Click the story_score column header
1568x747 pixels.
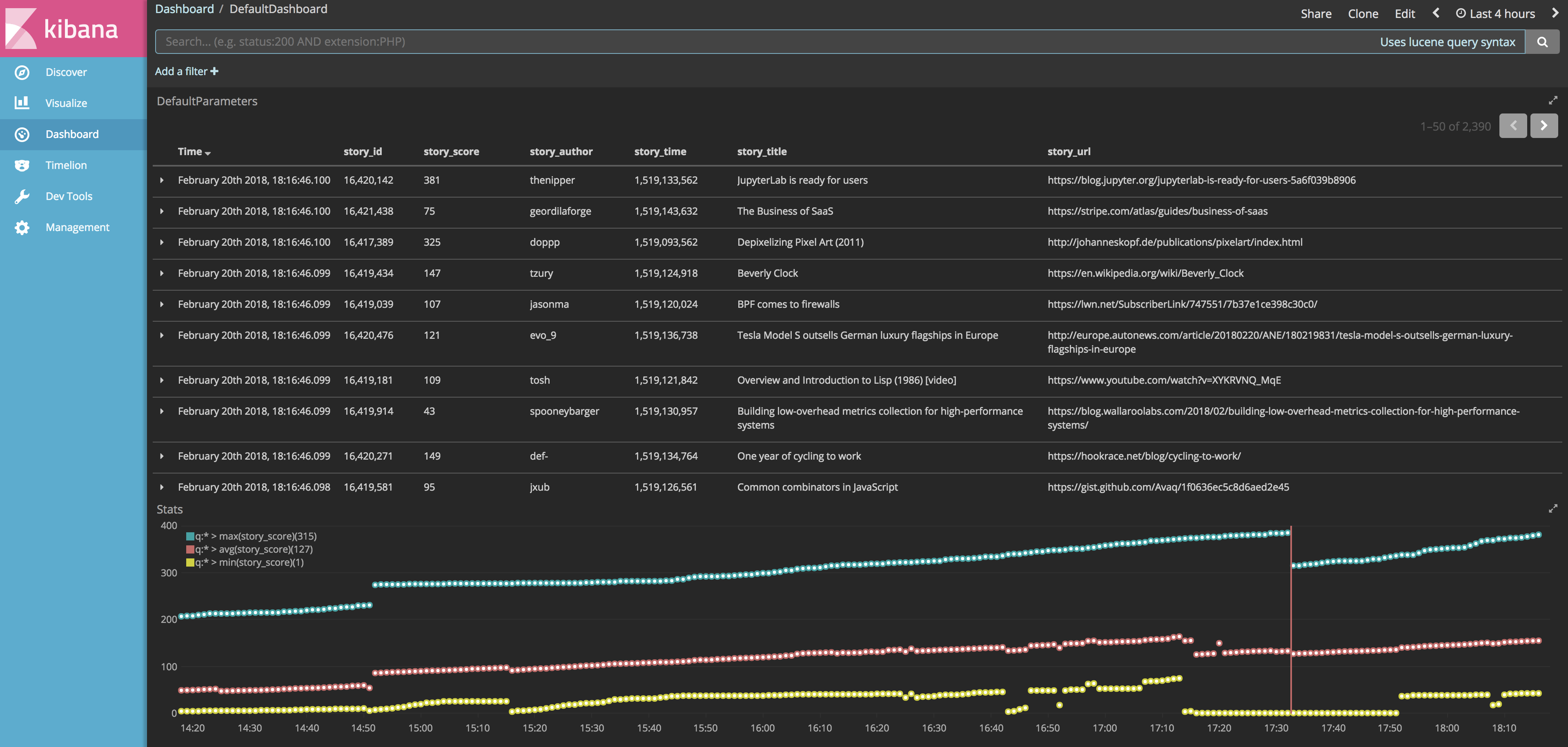pos(451,151)
